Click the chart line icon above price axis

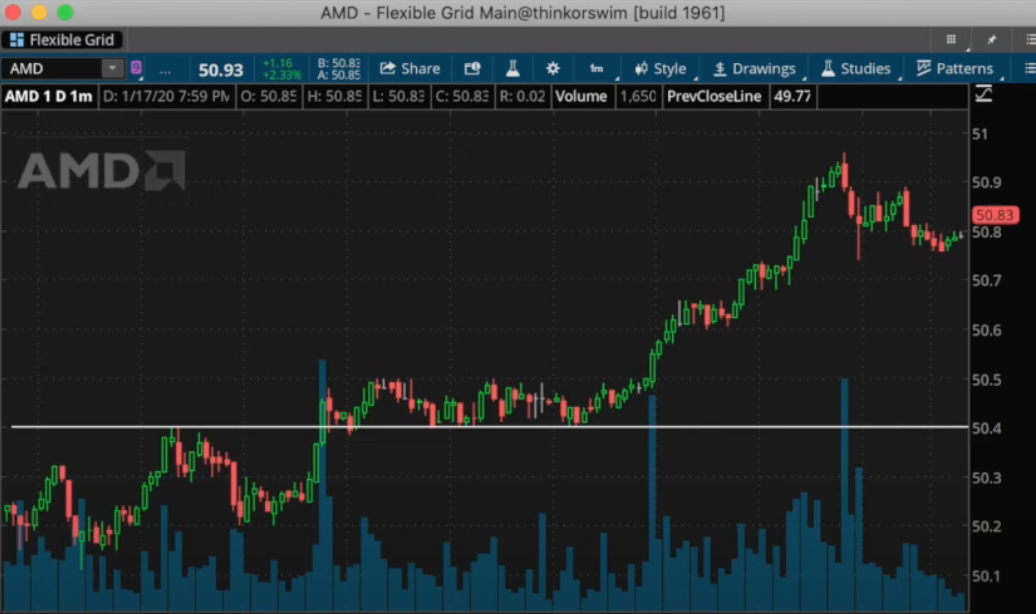(983, 95)
